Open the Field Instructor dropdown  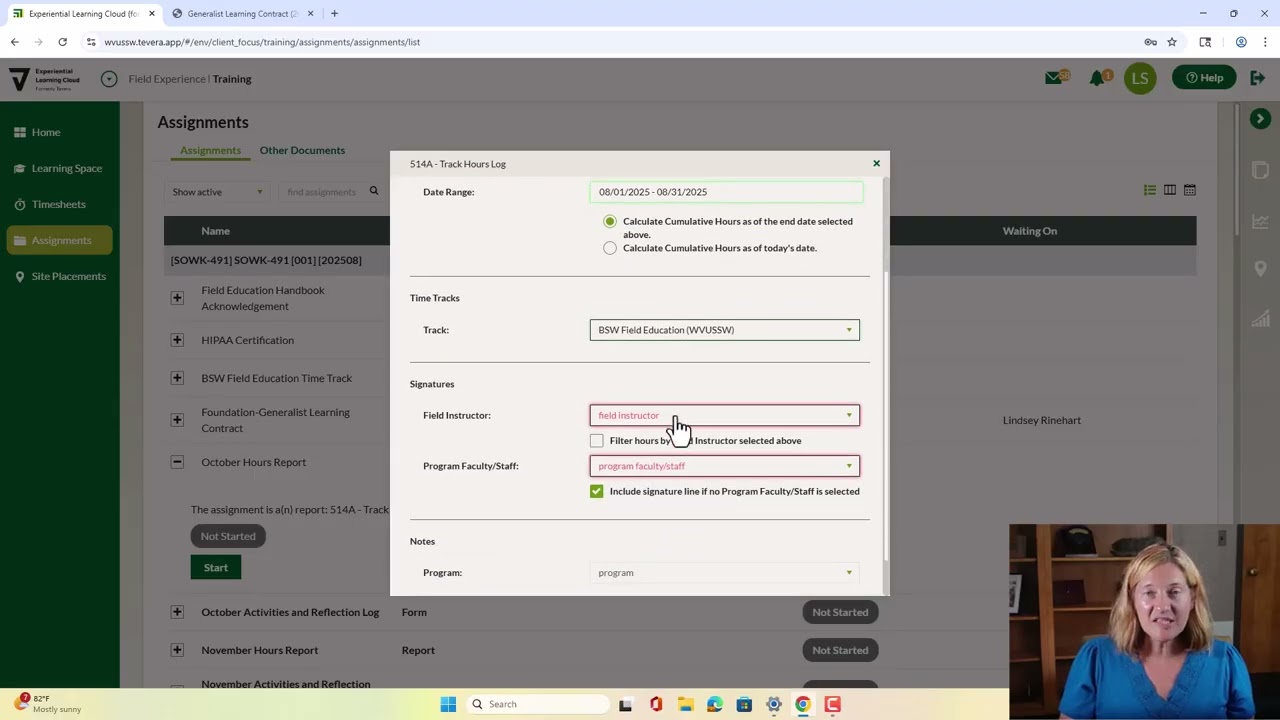(x=724, y=415)
